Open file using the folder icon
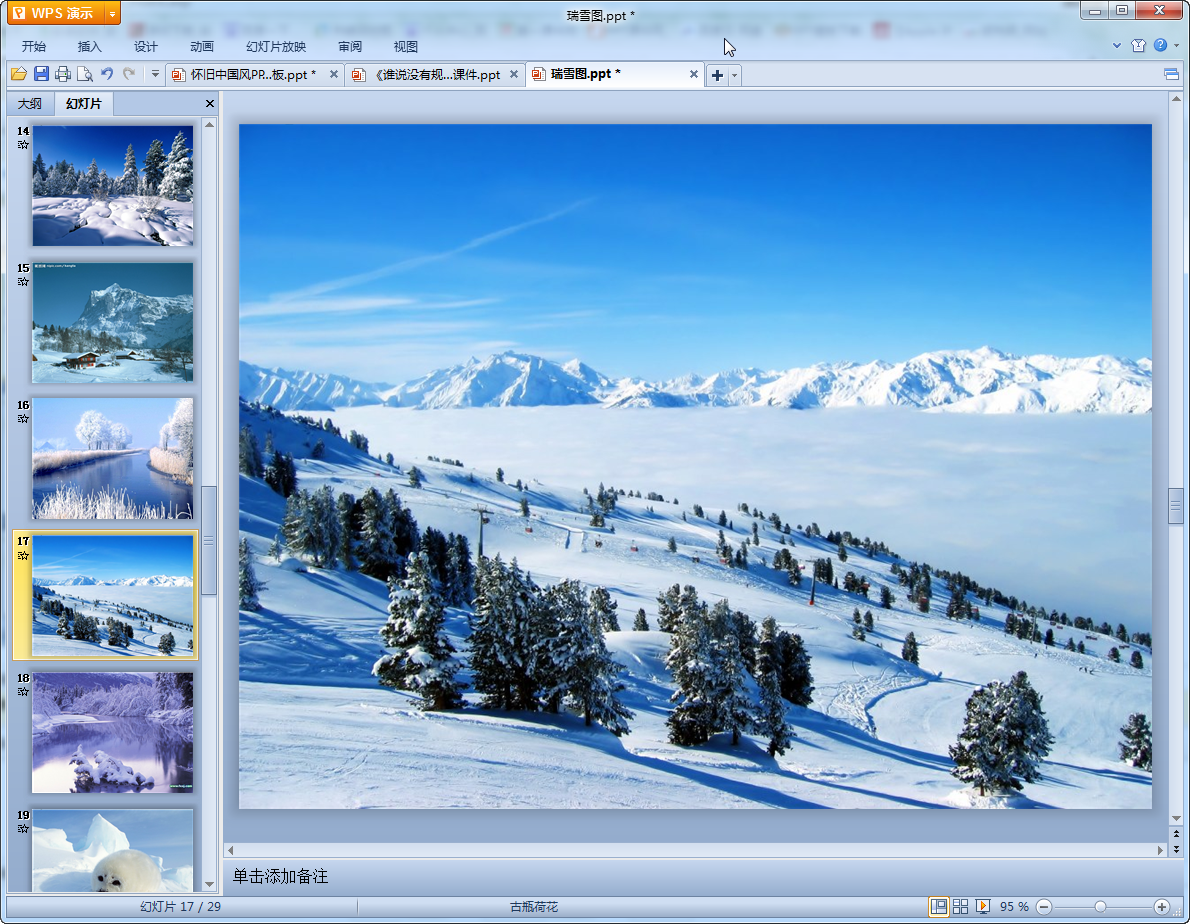 coord(19,74)
